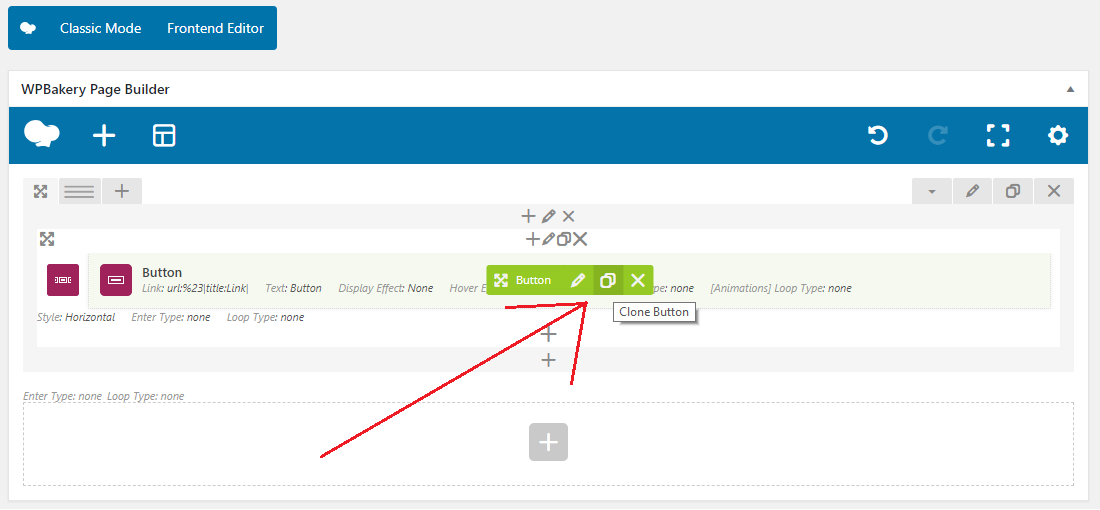Click 'Display Effect: None' text
1100x510 pixels.
click(386, 288)
